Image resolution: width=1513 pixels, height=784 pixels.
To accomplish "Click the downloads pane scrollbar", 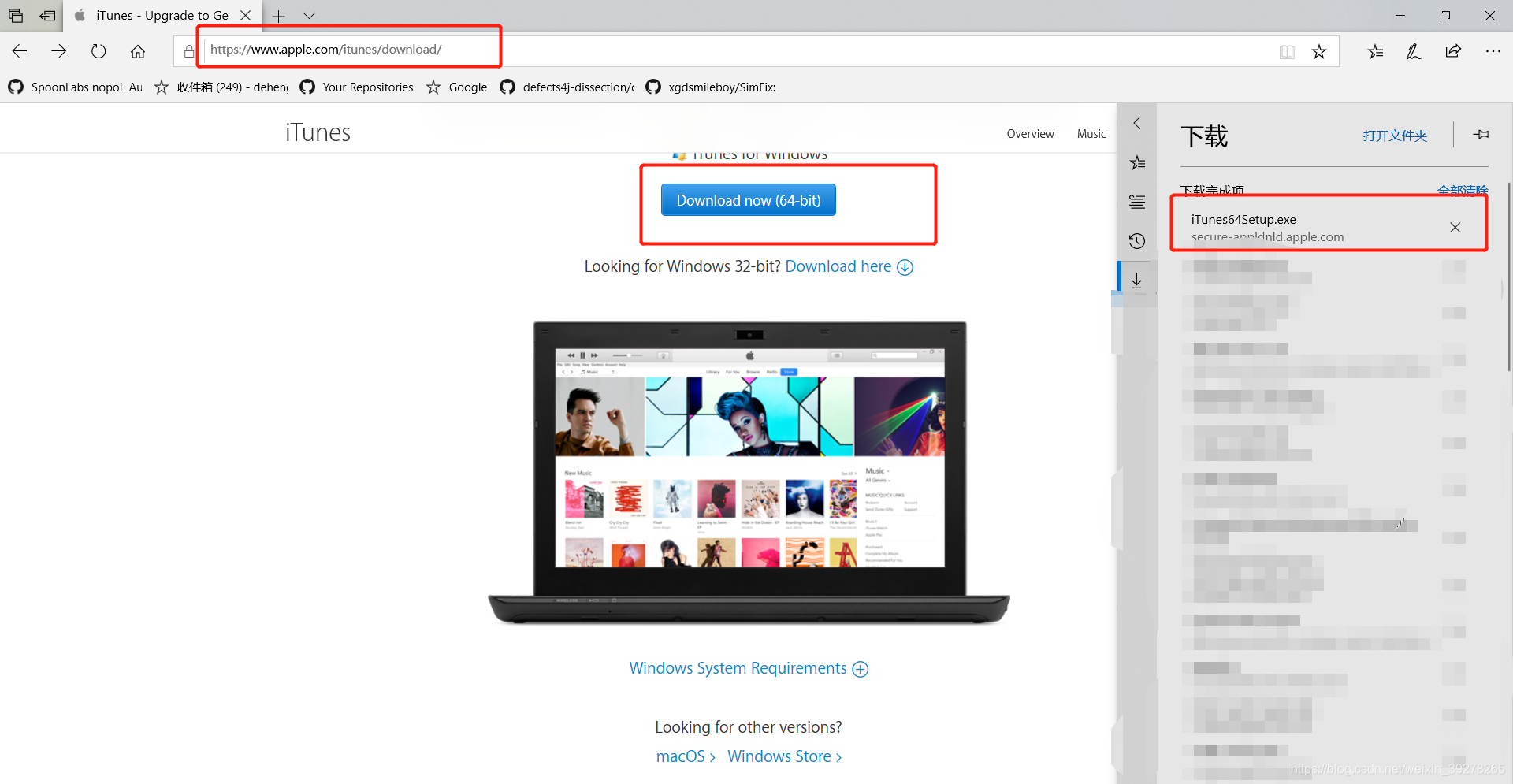I will [x=1508, y=276].
